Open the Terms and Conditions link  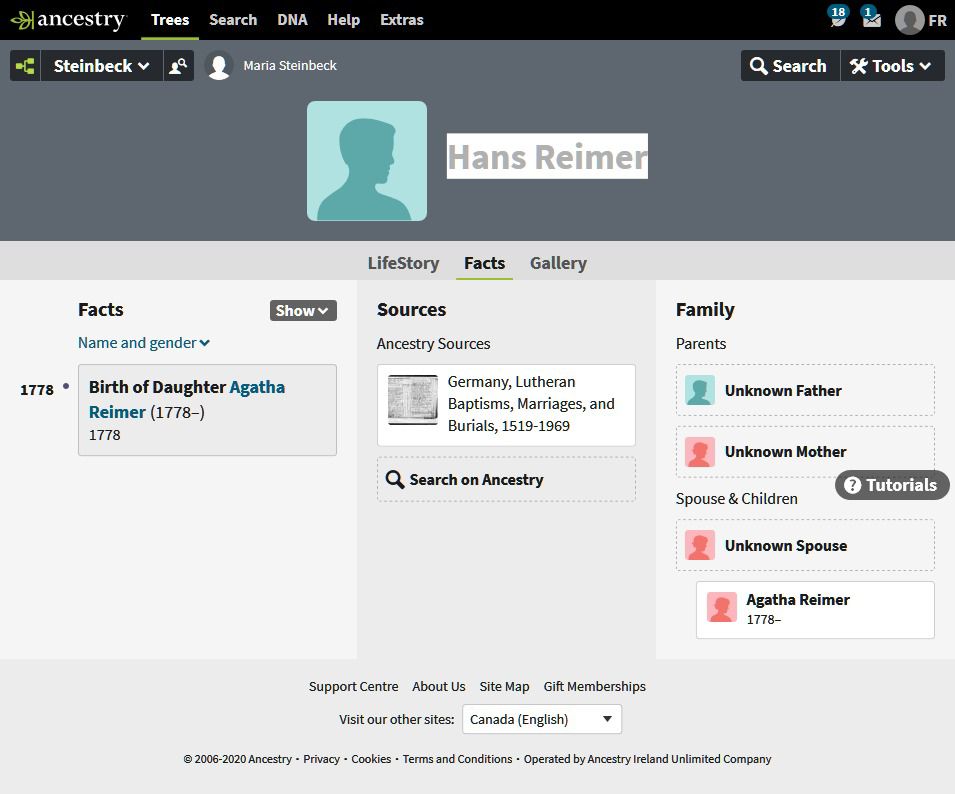point(457,759)
